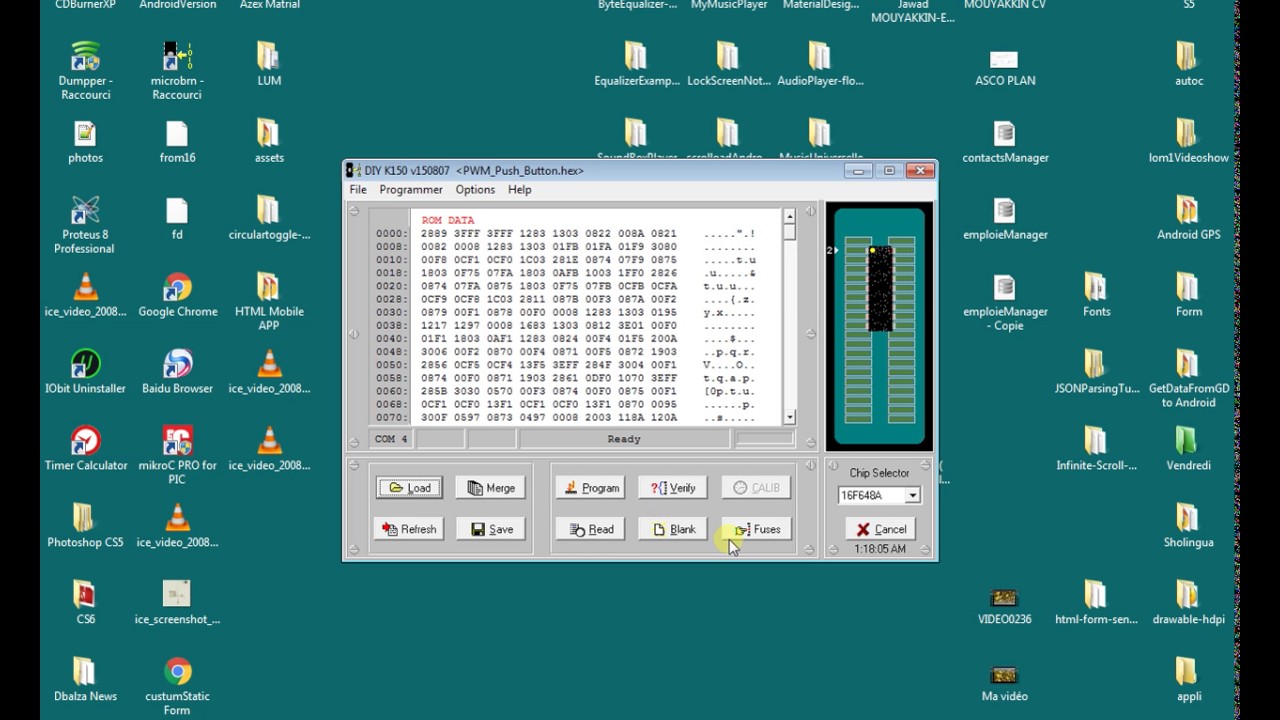Start chip programming with Program button
The height and width of the screenshot is (720, 1280).
click(x=591, y=488)
